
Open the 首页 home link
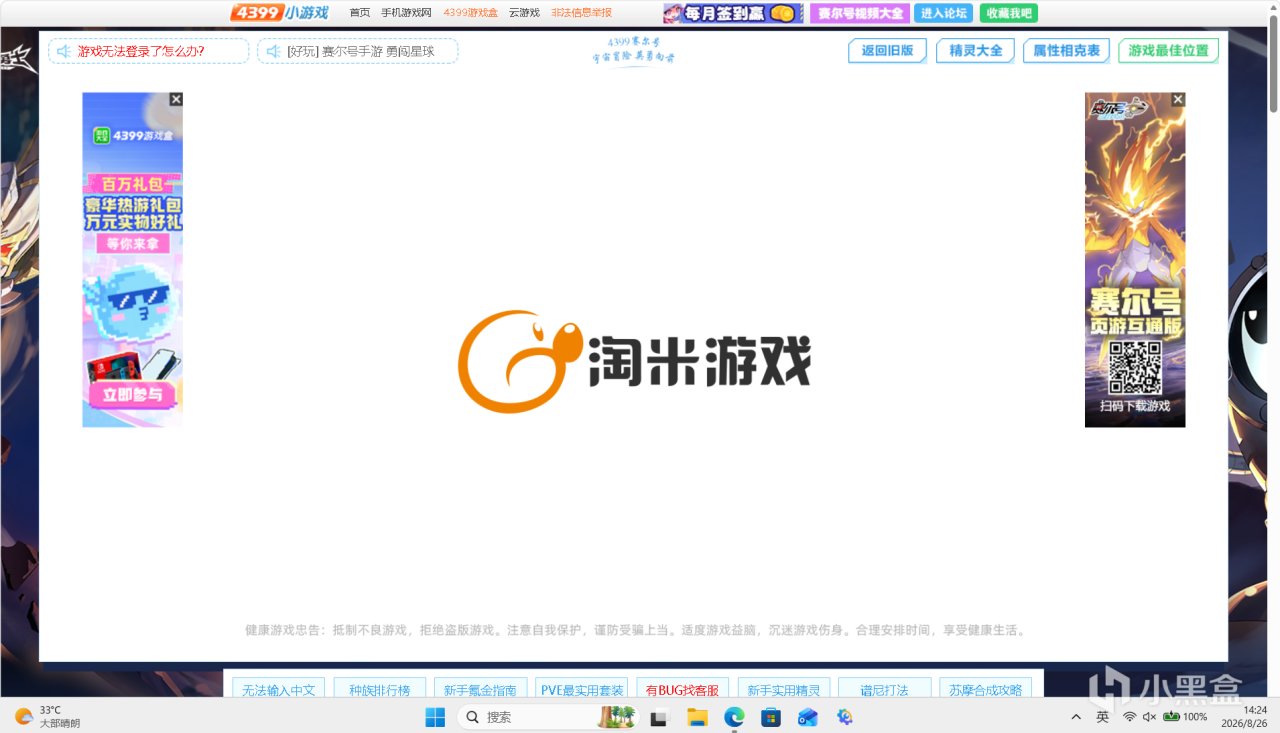[360, 13]
